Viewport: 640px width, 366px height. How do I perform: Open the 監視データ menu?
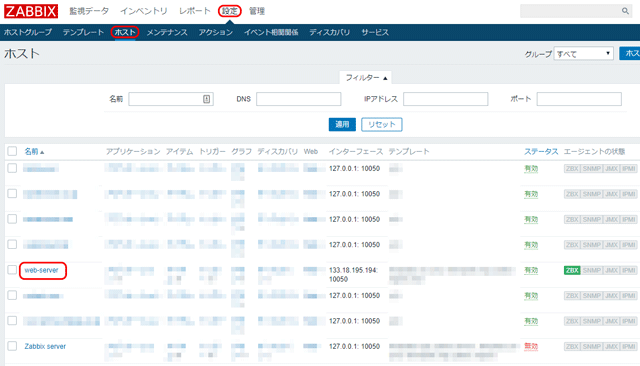click(89, 11)
